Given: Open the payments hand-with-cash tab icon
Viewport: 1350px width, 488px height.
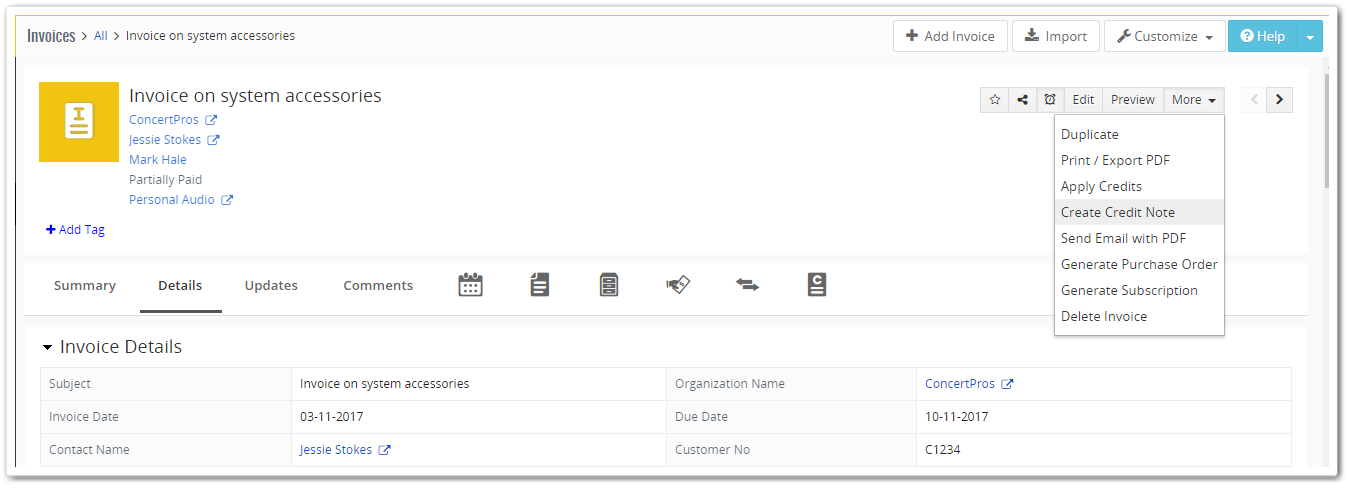Looking at the screenshot, I should point(678,285).
